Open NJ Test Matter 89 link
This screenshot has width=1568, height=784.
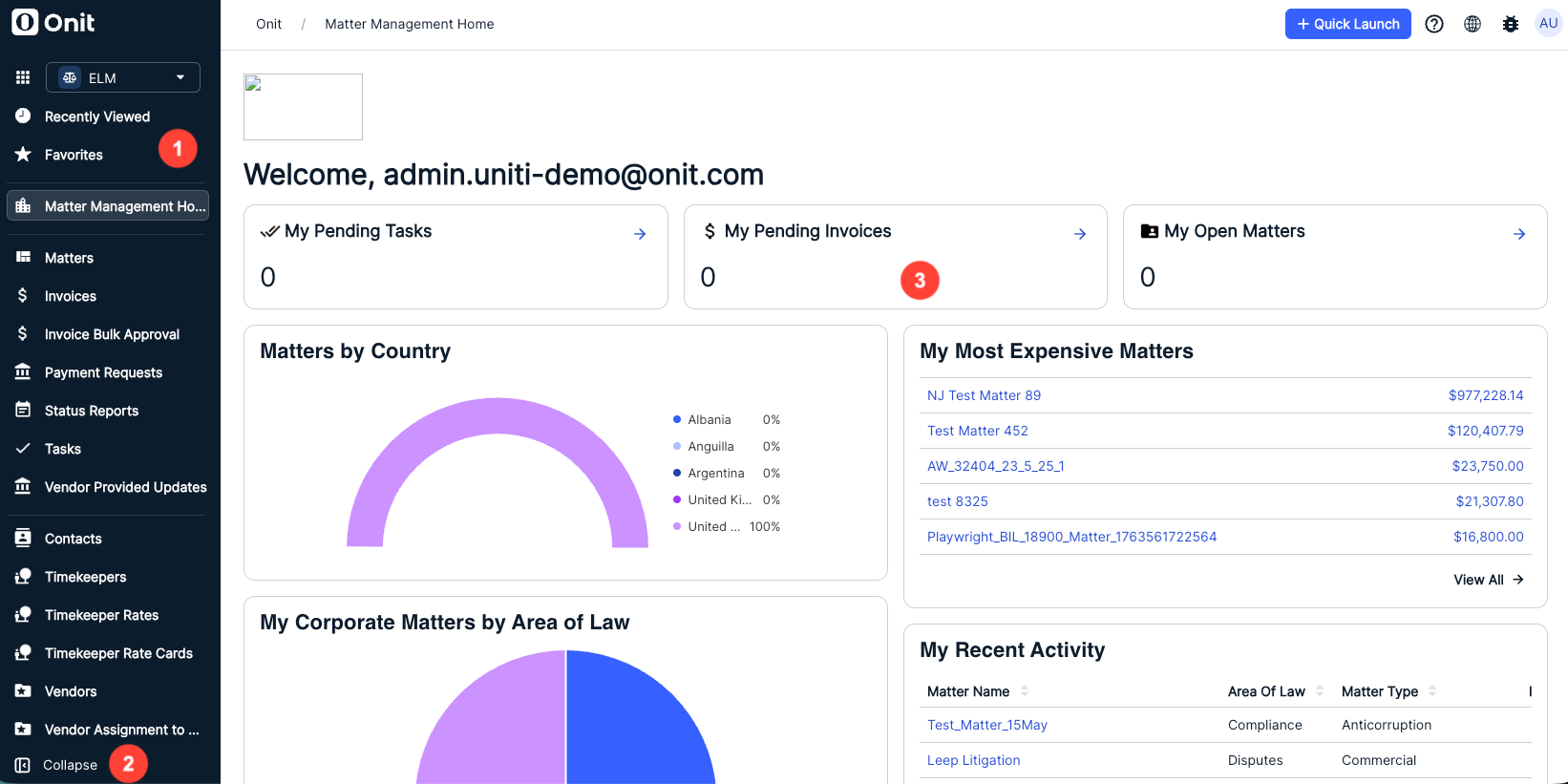click(x=984, y=395)
